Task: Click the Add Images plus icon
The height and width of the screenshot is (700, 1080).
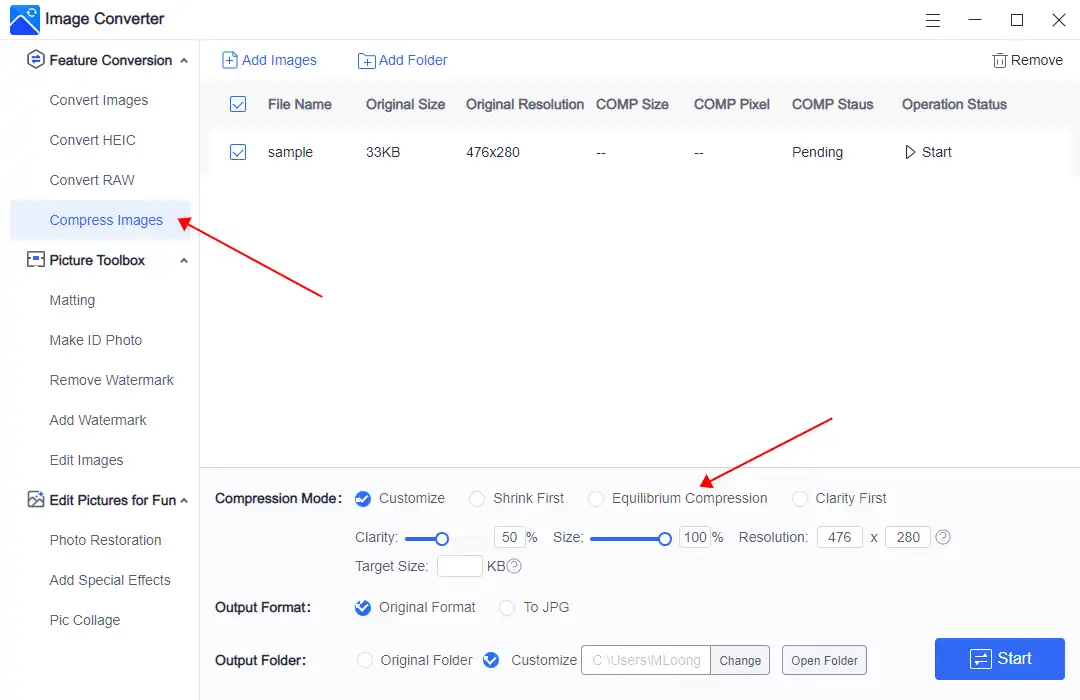Action: pyautogui.click(x=229, y=61)
